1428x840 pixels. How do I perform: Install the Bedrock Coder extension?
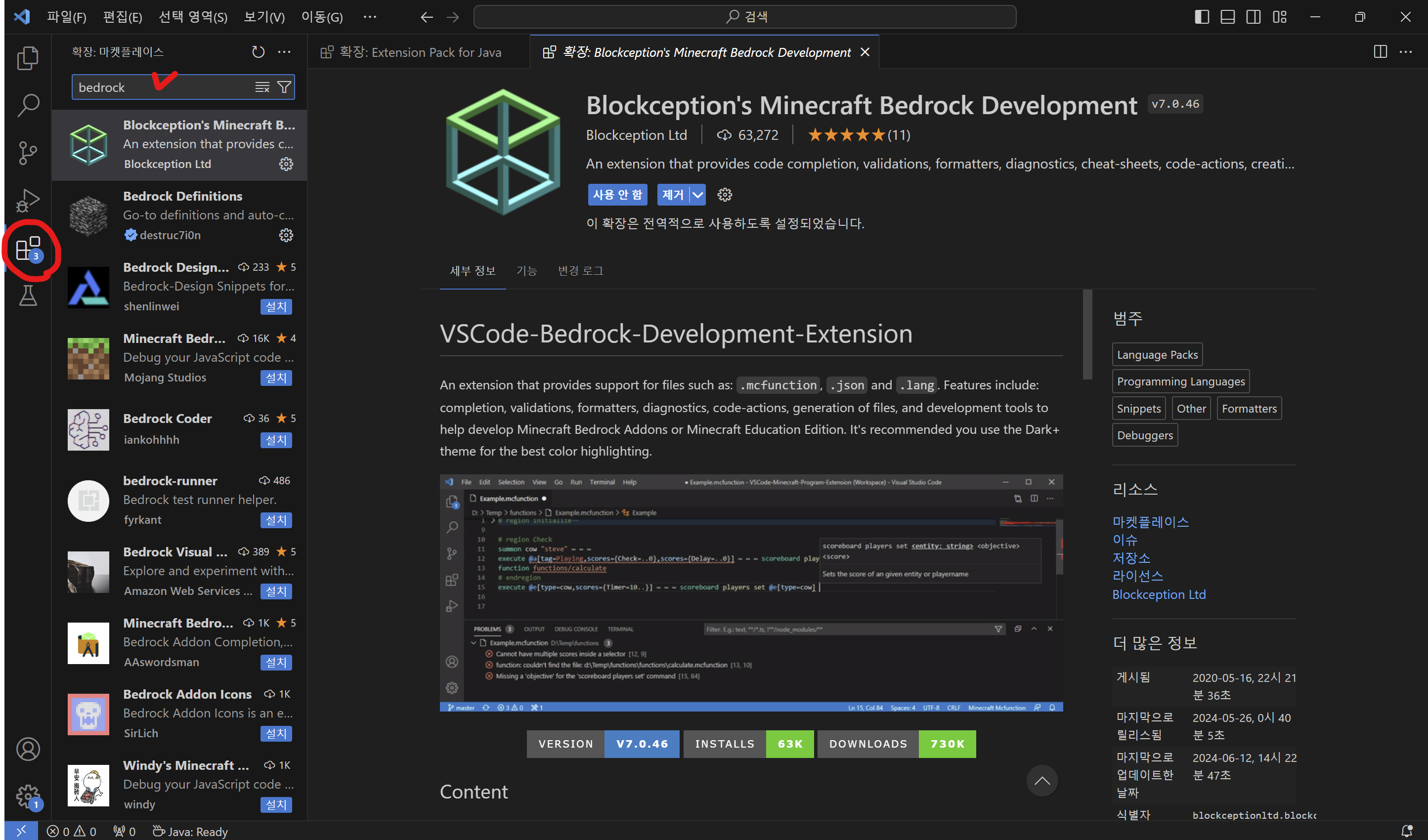(x=276, y=440)
